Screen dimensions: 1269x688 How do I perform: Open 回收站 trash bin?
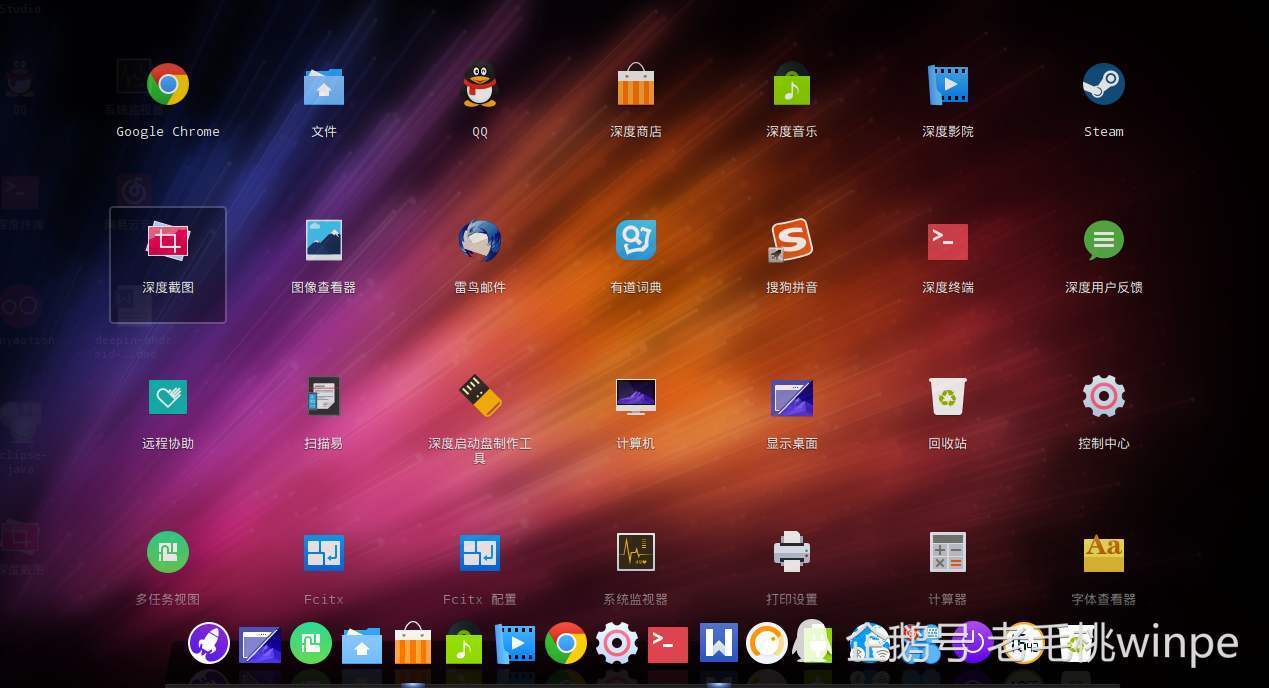tap(947, 397)
